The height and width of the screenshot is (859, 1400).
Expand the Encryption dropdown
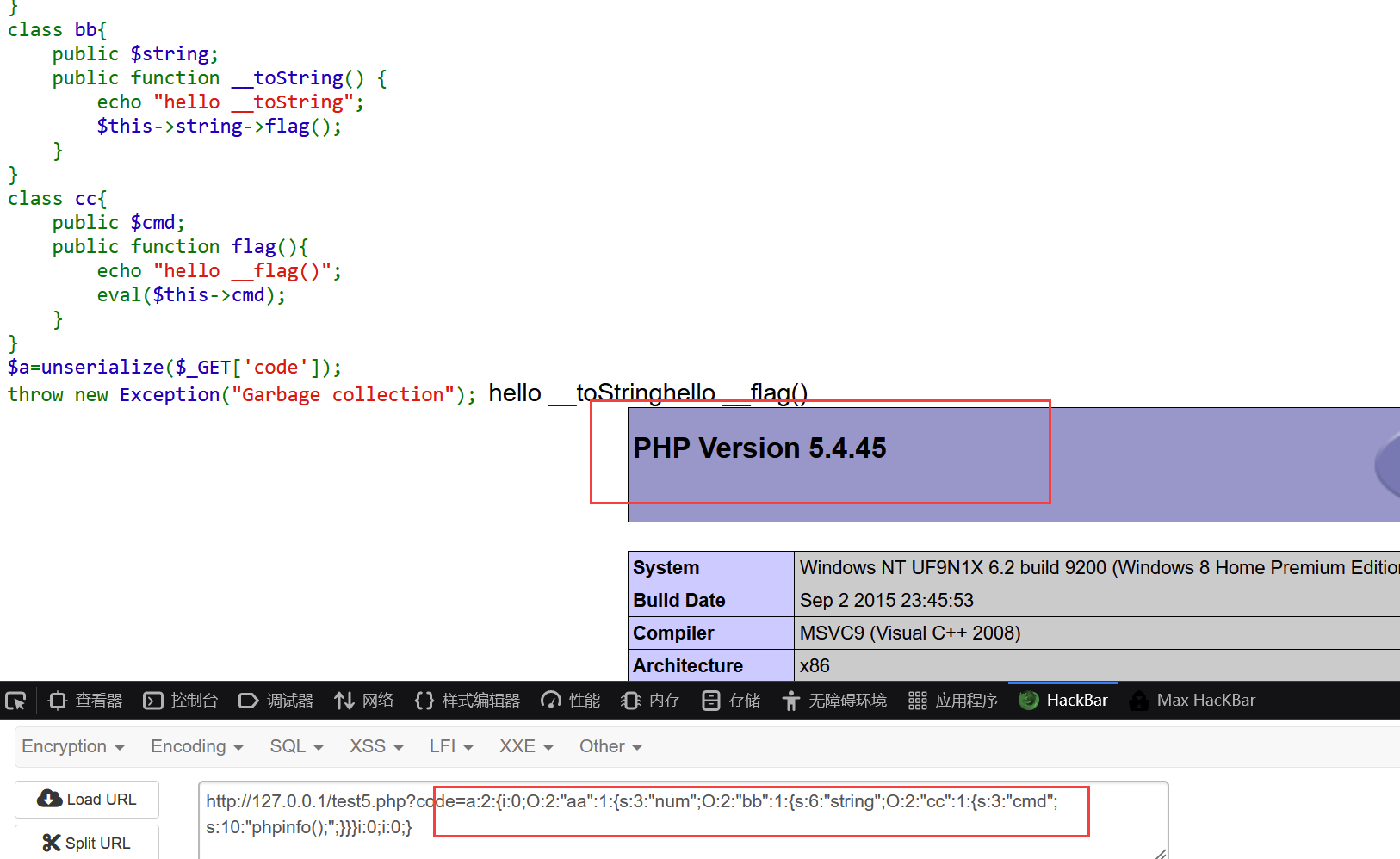click(x=73, y=746)
